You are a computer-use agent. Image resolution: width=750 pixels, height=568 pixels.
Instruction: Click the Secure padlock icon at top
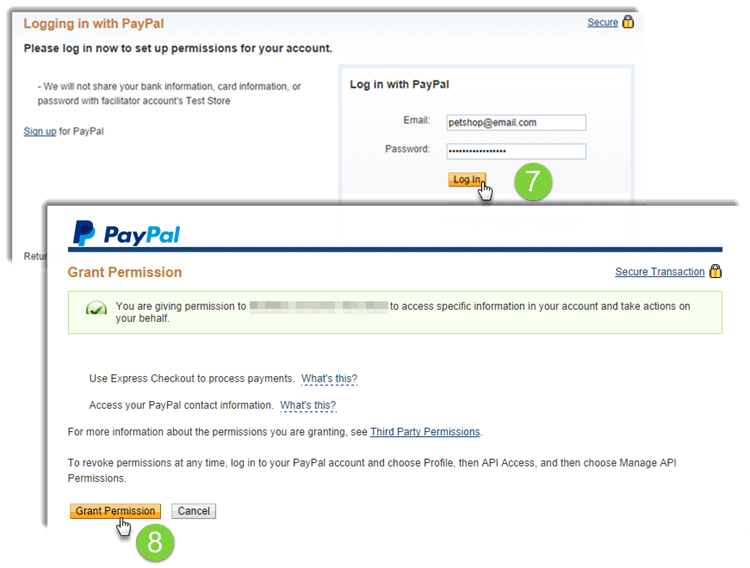point(628,22)
